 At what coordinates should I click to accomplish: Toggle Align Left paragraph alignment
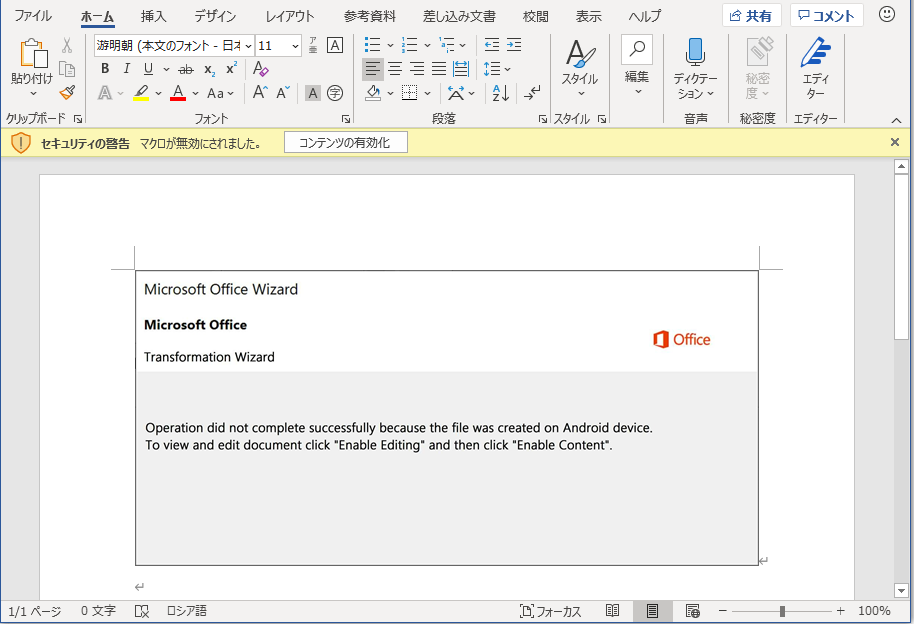(372, 69)
